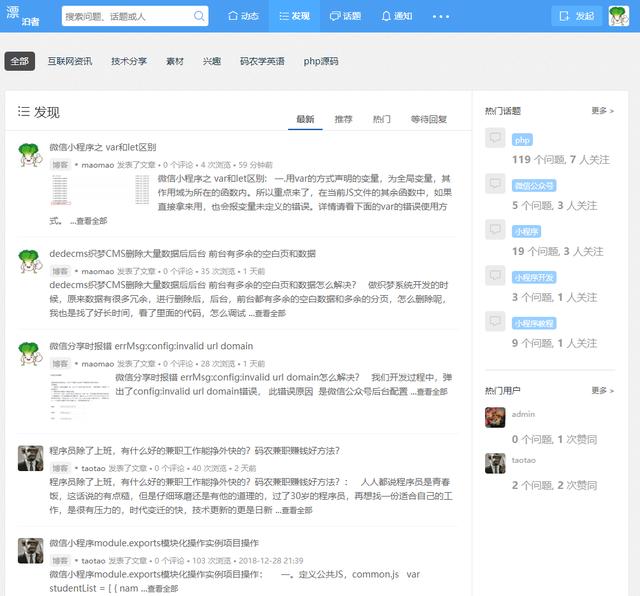
Task: Open author avatar for module.exports post
Action: [31, 551]
